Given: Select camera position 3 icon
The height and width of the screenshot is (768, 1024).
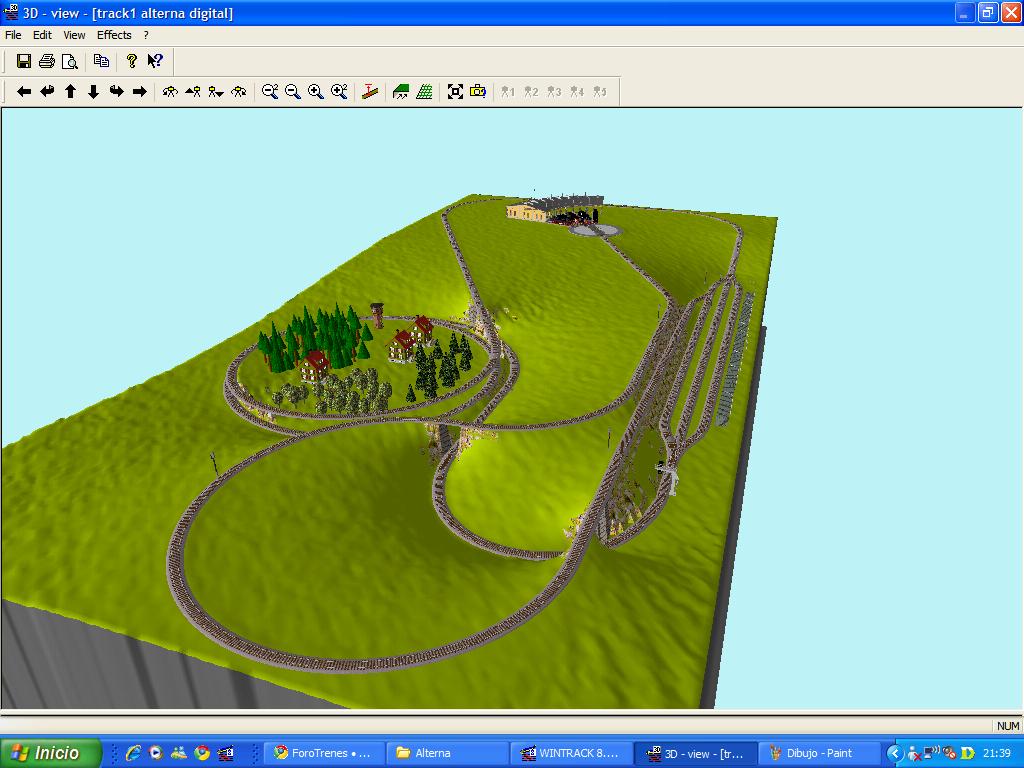Looking at the screenshot, I should (554, 91).
